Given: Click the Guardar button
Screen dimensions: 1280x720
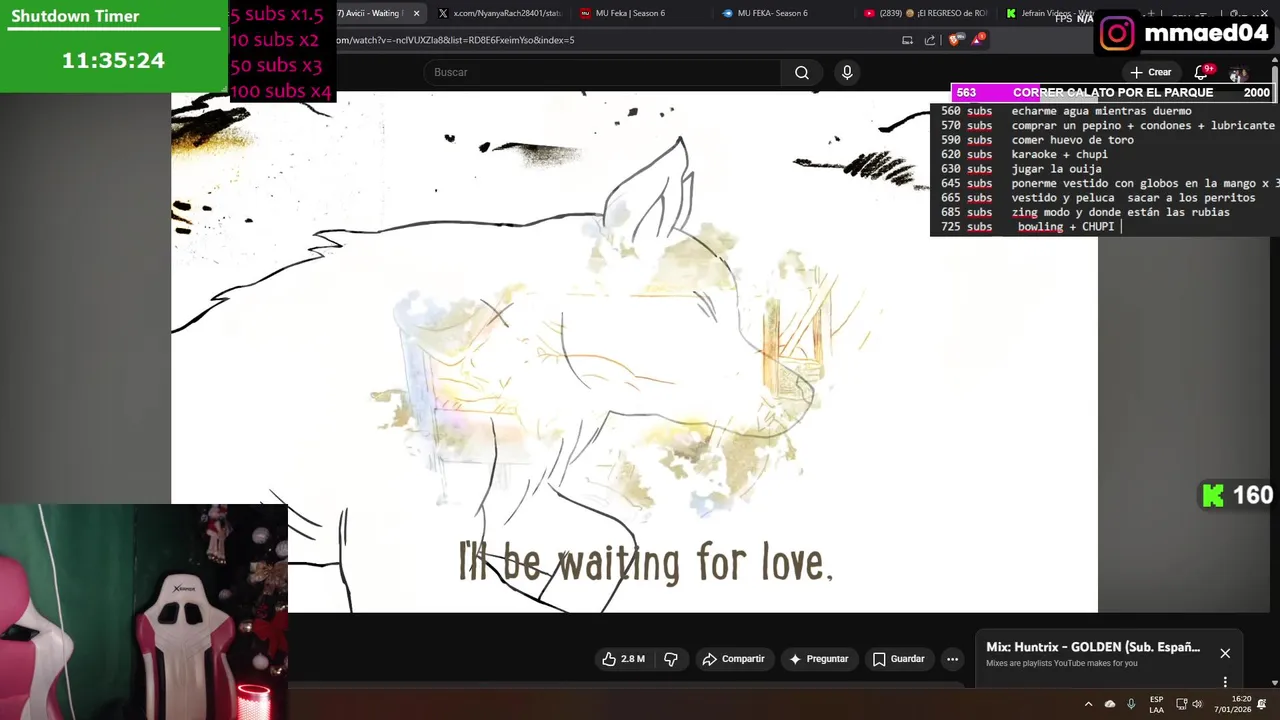Looking at the screenshot, I should (898, 659).
